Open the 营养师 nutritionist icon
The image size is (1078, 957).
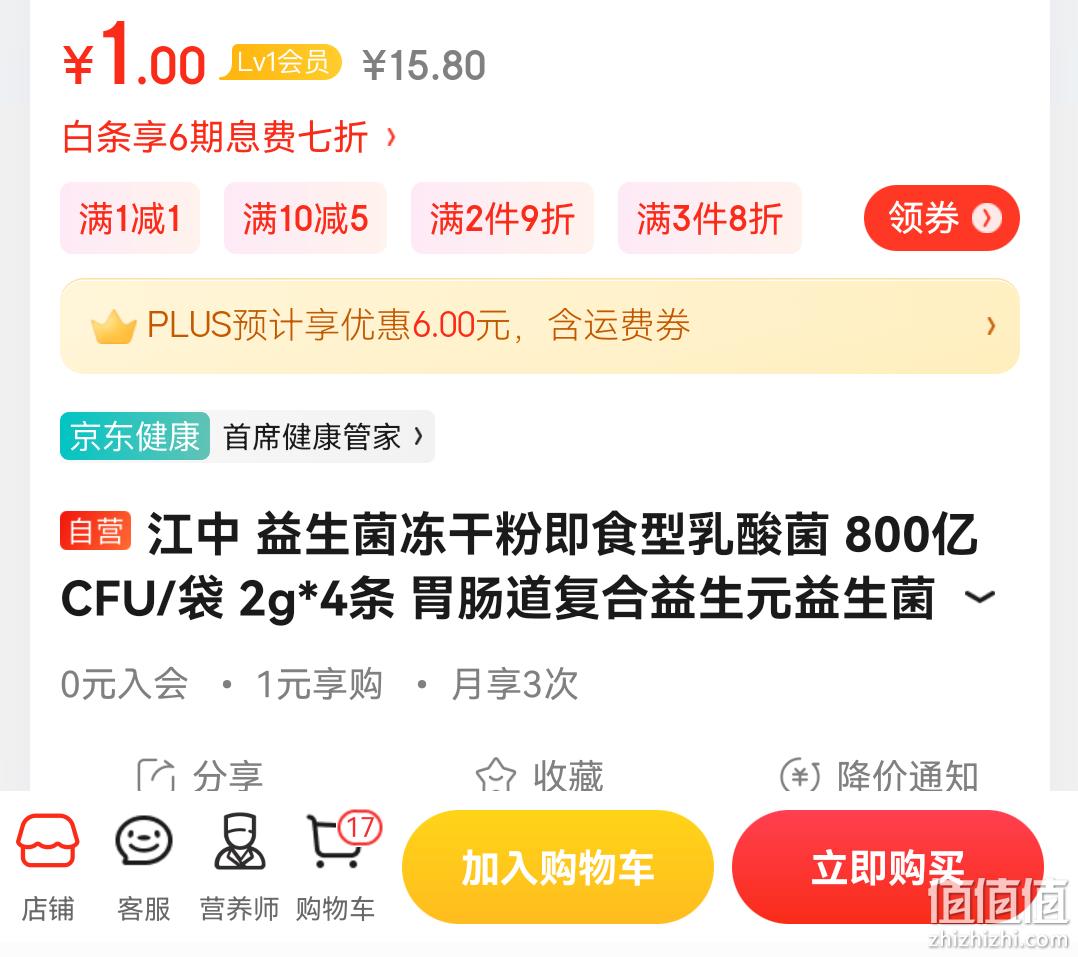(239, 841)
